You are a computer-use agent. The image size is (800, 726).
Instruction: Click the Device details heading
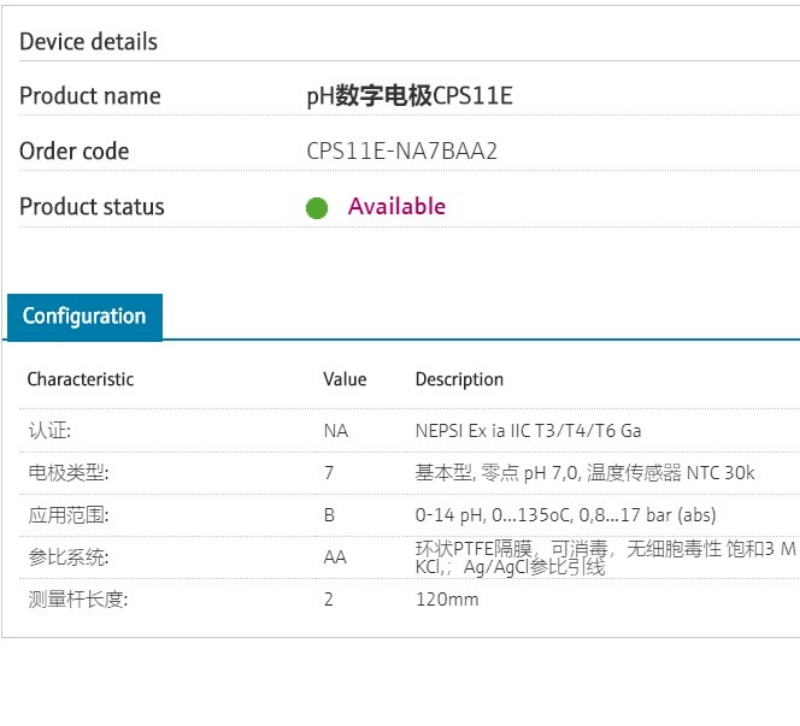pos(88,42)
